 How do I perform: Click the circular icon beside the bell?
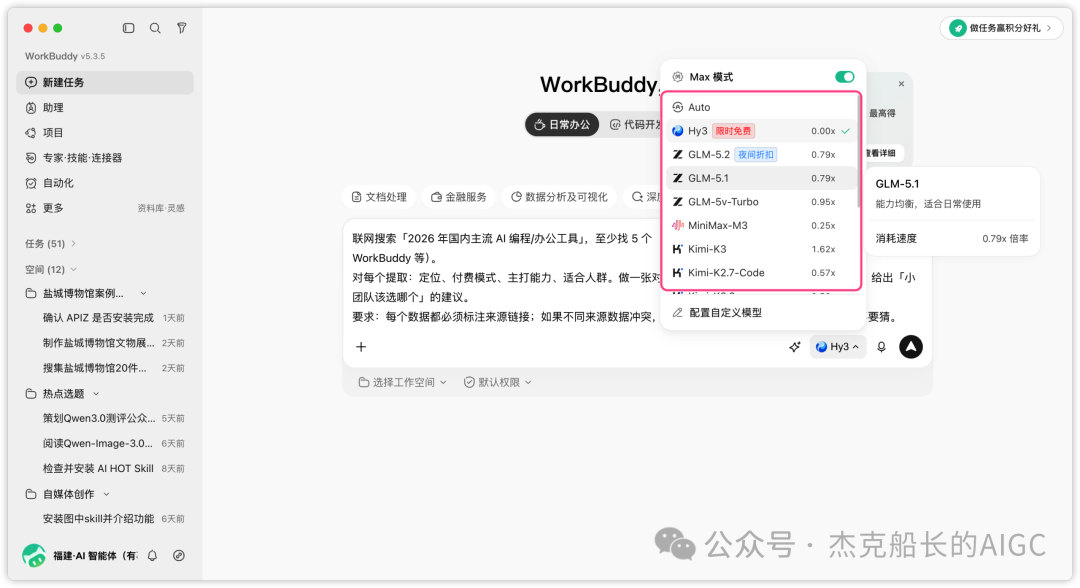(178, 556)
